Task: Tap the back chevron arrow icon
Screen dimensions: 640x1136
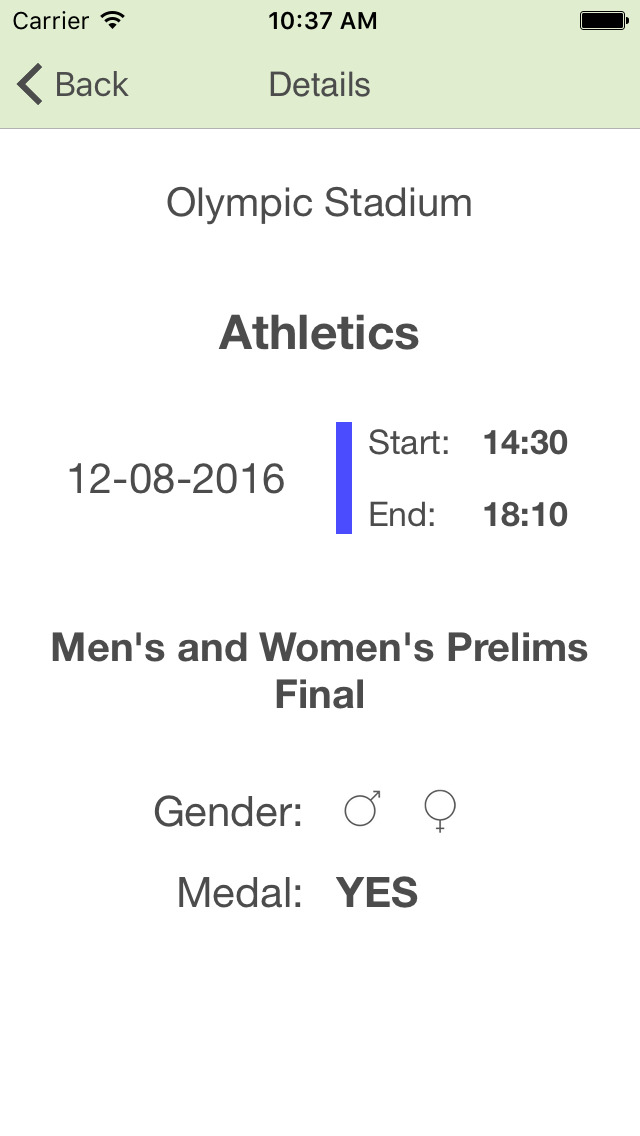Action: (28, 84)
